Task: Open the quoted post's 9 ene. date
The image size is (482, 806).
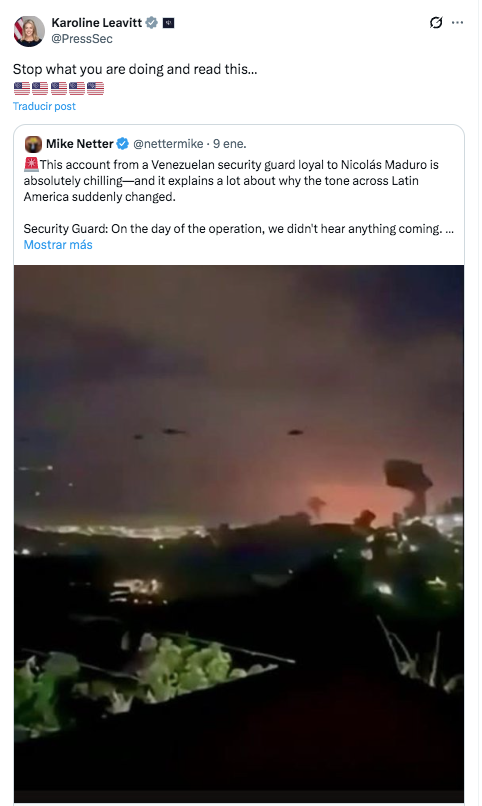Action: tap(230, 144)
